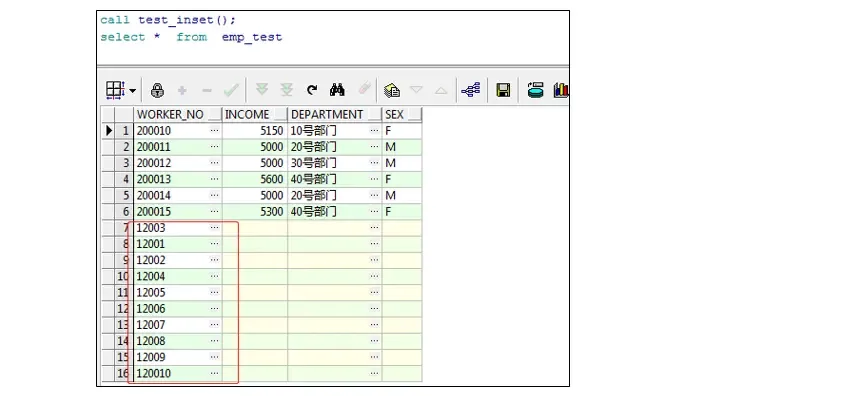Click the green checkmark post changes icon
This screenshot has height=396, width=851.
(231, 90)
